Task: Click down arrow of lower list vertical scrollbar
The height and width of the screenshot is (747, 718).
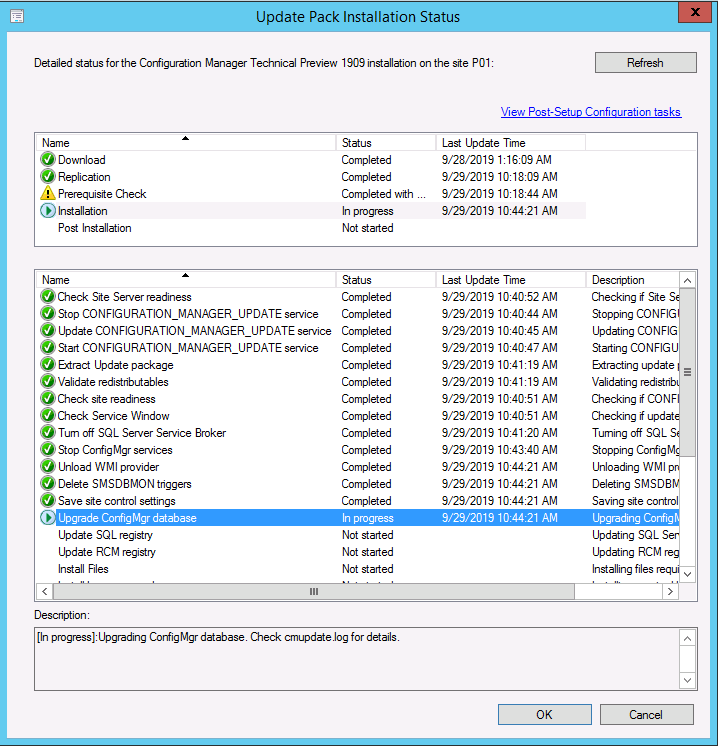Action: coord(687,574)
